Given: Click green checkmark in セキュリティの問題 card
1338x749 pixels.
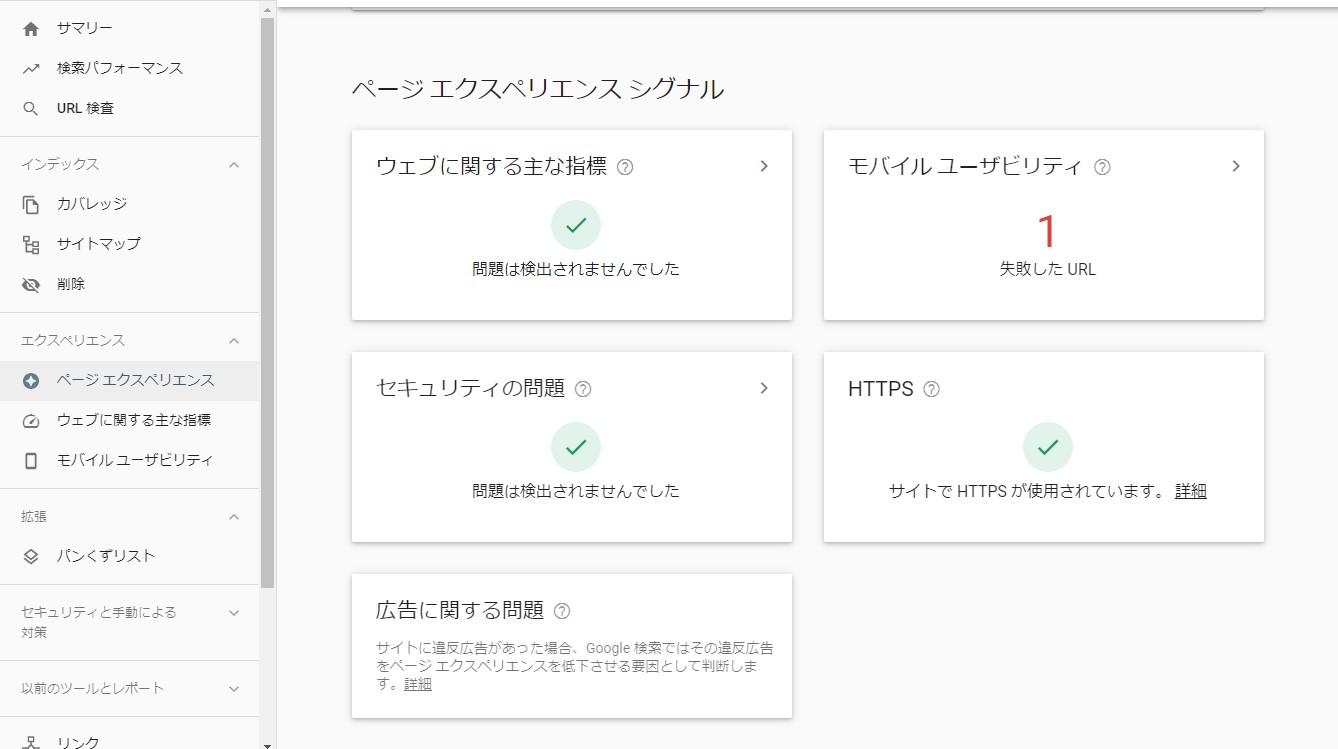Looking at the screenshot, I should click(576, 447).
